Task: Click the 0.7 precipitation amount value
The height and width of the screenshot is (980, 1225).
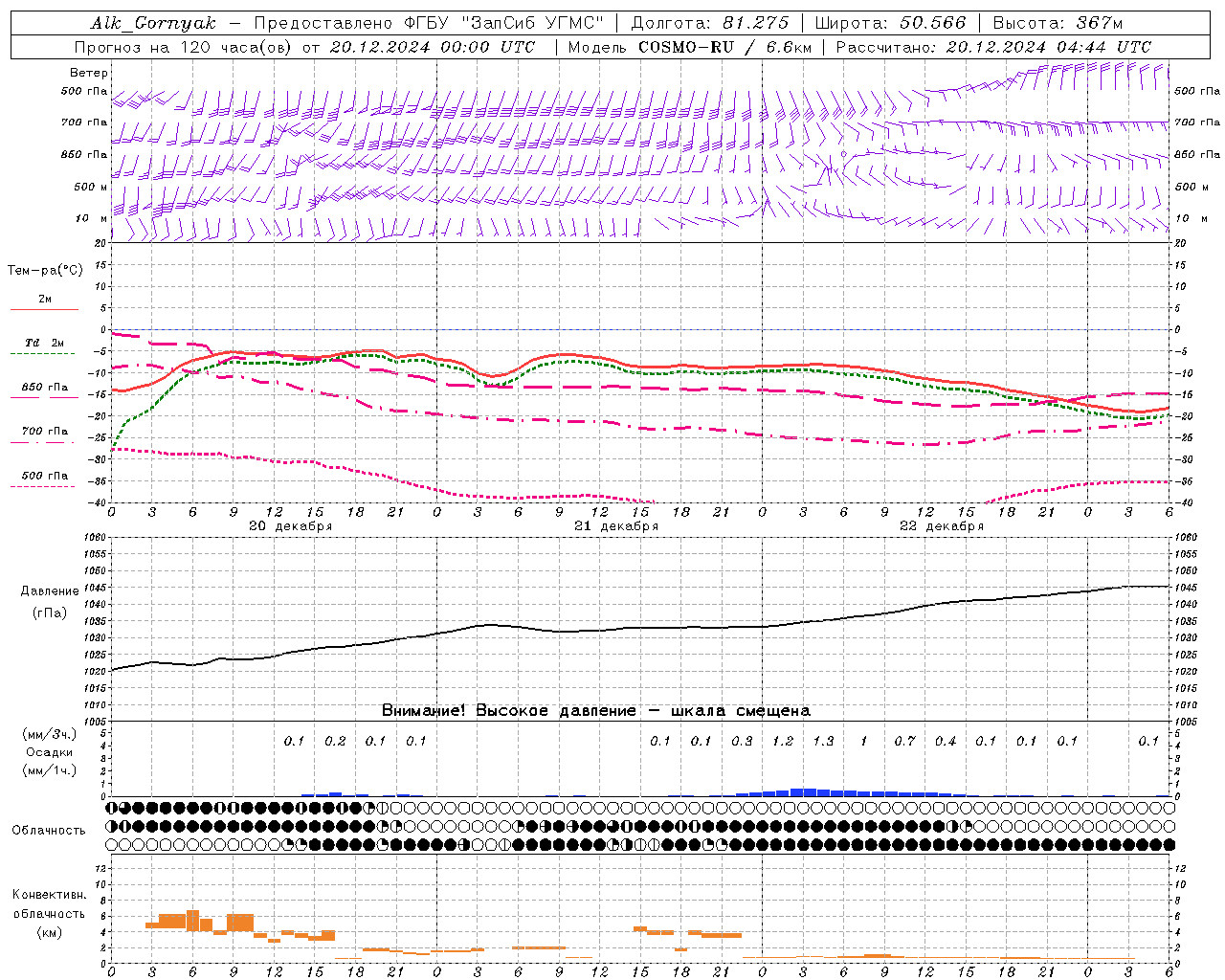Action: pos(904,742)
